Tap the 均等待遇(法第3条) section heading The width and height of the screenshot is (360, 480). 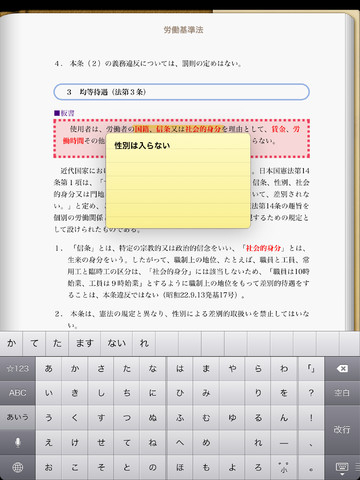[181, 92]
